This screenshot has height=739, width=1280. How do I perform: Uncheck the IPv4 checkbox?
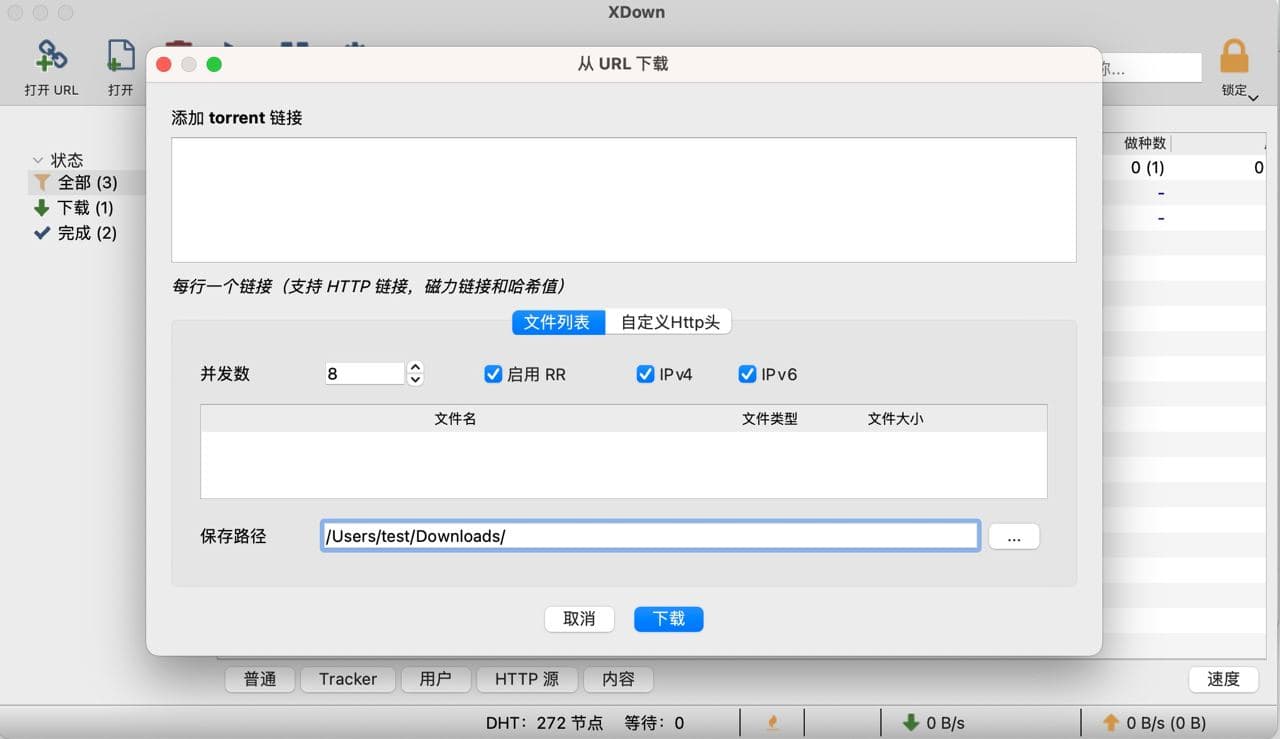tap(645, 374)
